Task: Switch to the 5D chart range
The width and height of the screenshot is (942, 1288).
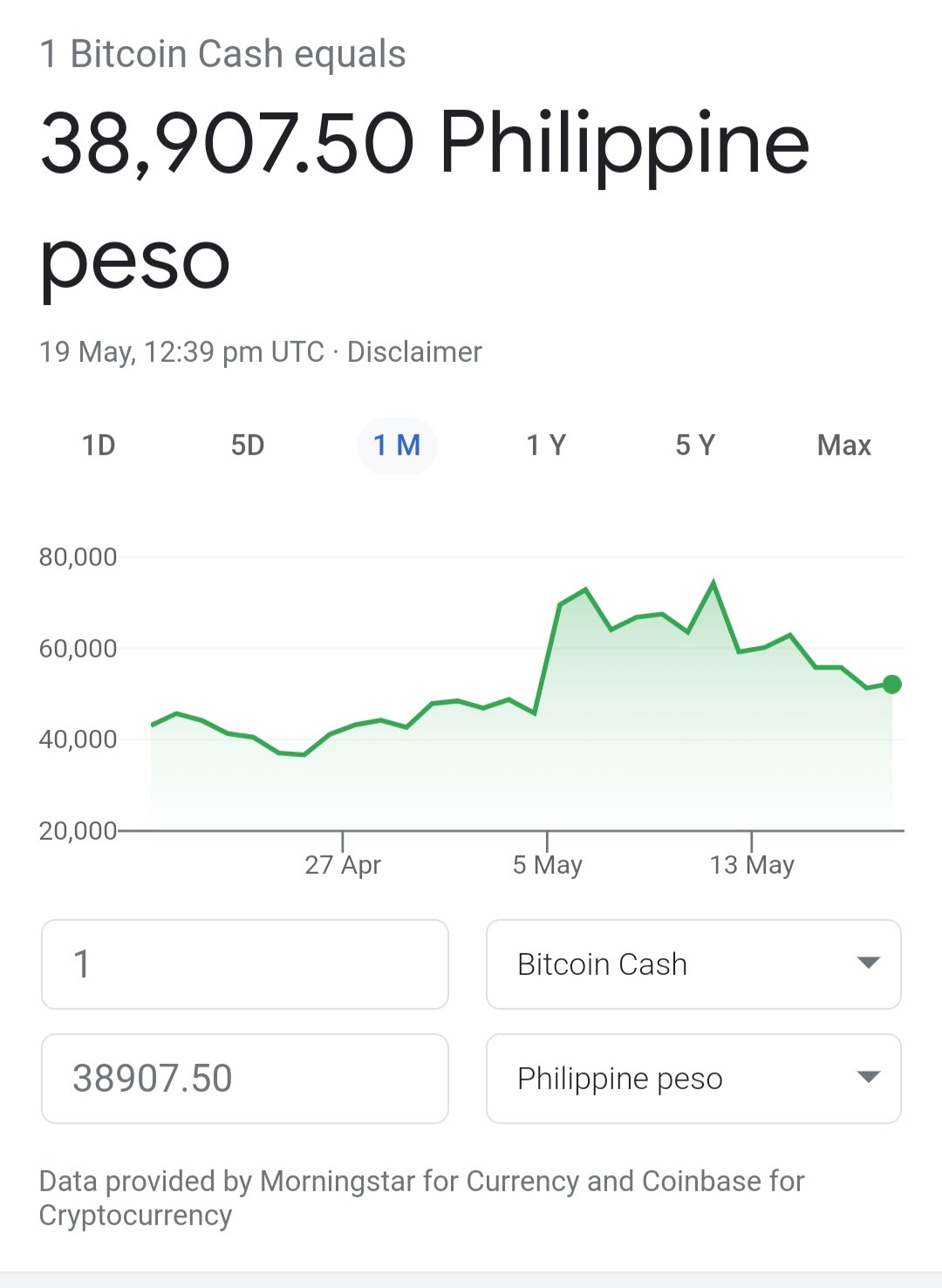Action: 248,446
